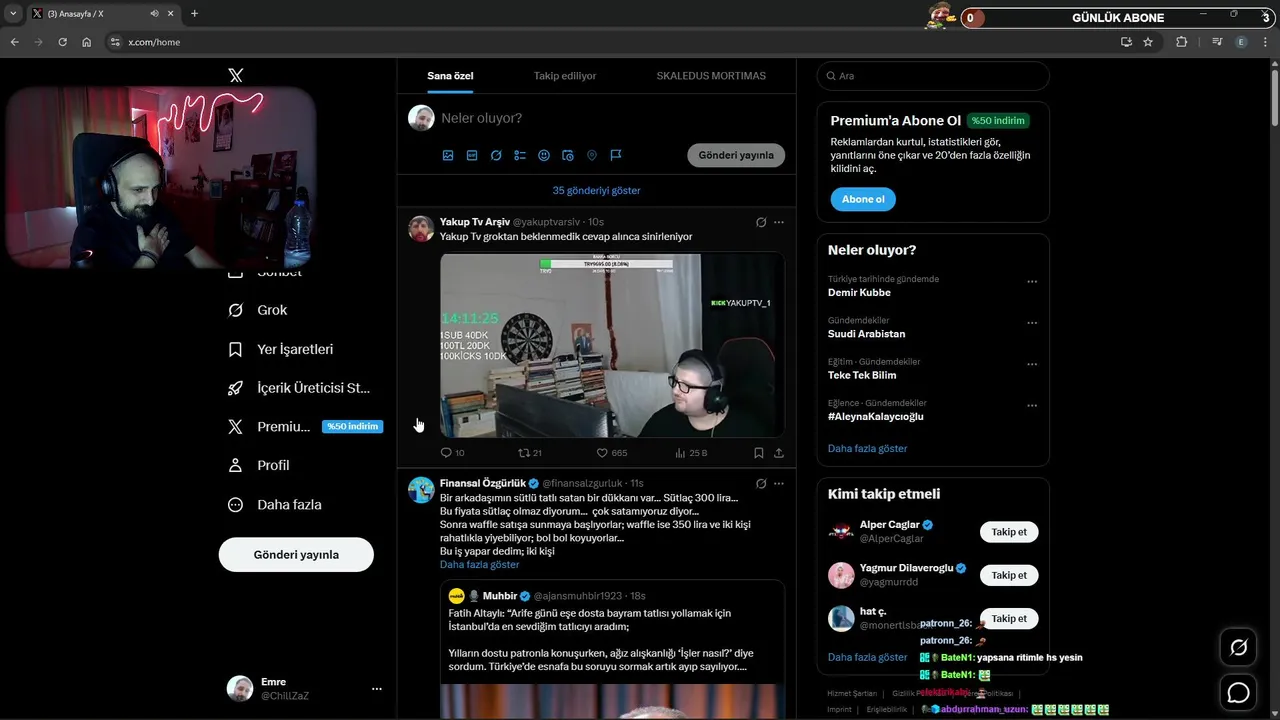Screen dimensions: 1280x720
Task: Go to Profil page
Action: (259, 465)
